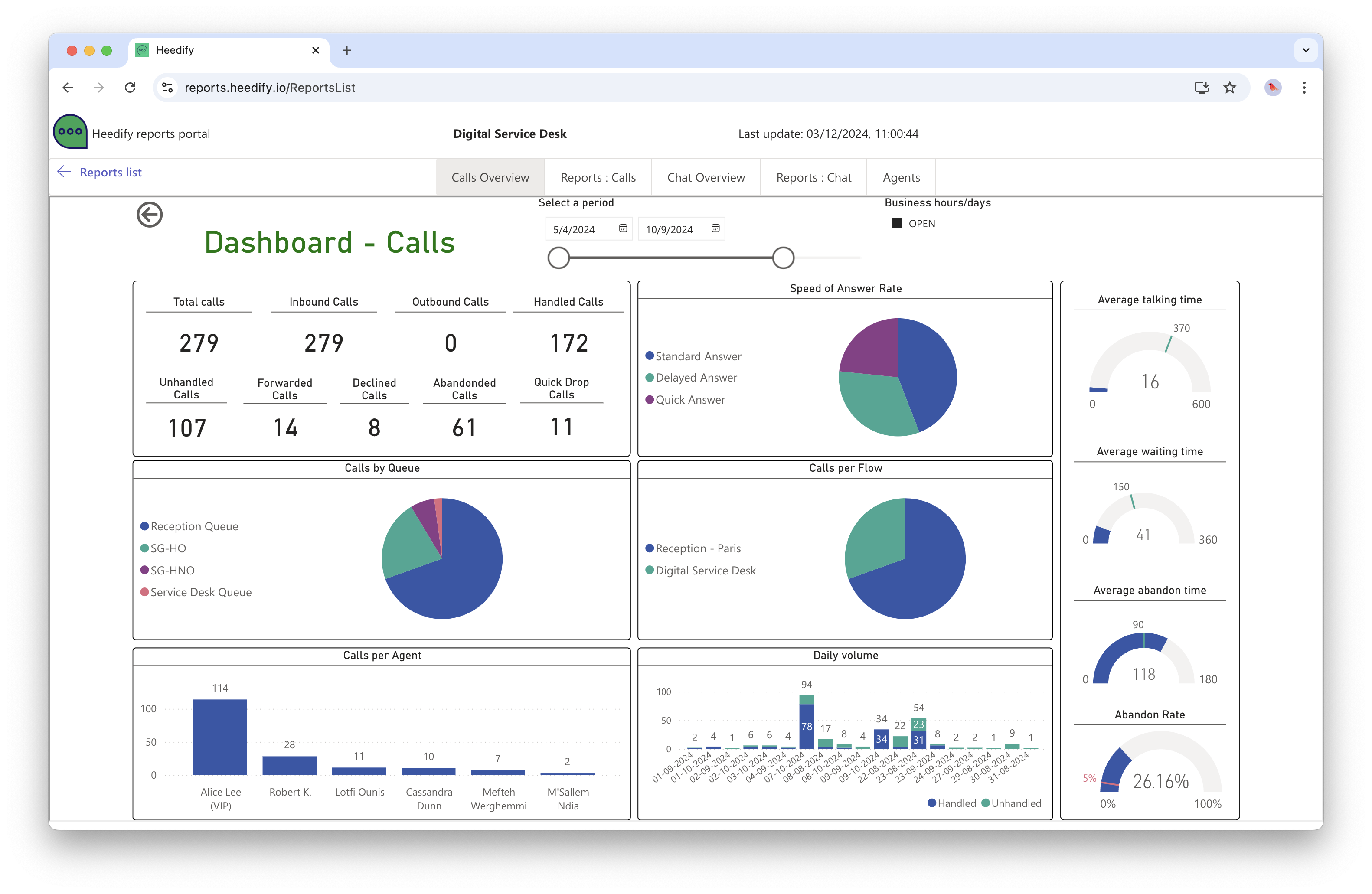The width and height of the screenshot is (1372, 894).
Task: Open the Chrome three-dot menu
Action: coord(1304,88)
